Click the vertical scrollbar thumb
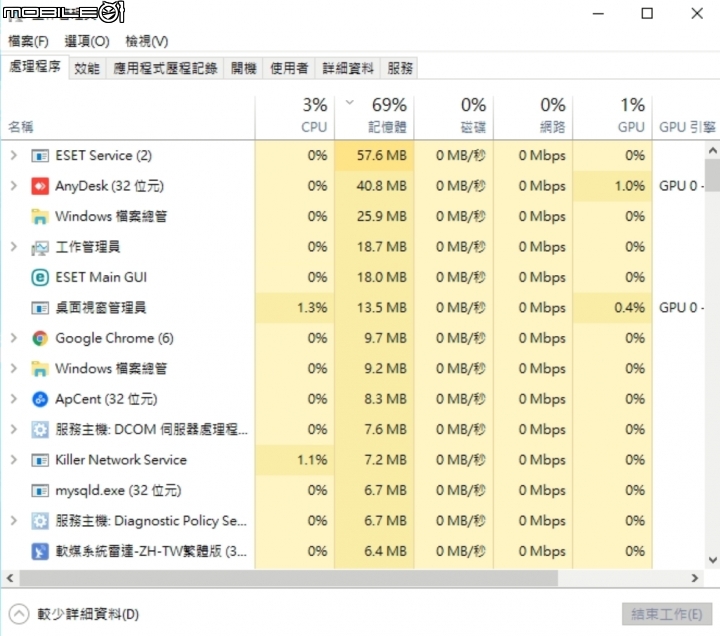720x636 pixels. tap(712, 175)
